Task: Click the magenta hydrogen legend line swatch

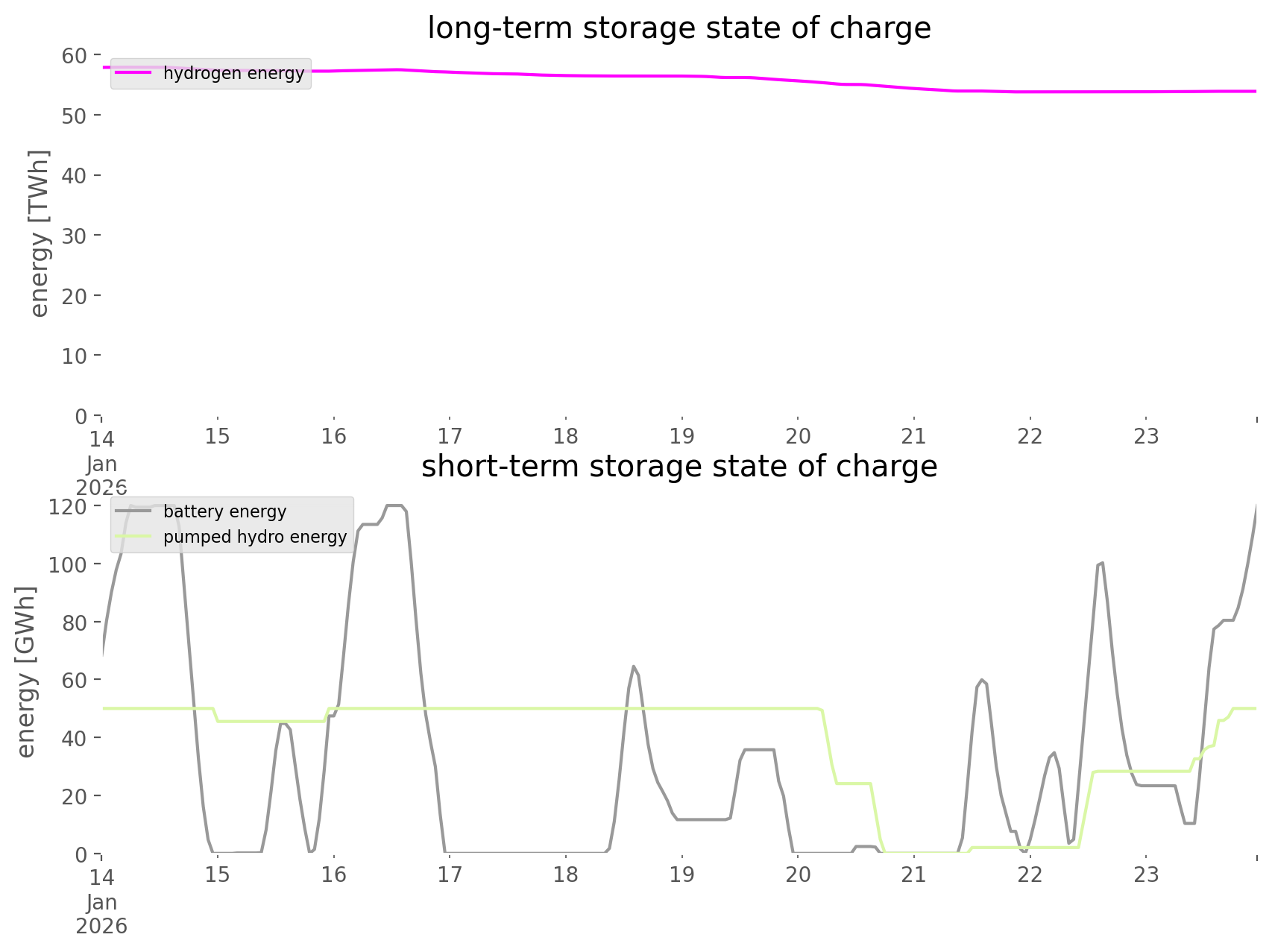Action: pos(133,73)
